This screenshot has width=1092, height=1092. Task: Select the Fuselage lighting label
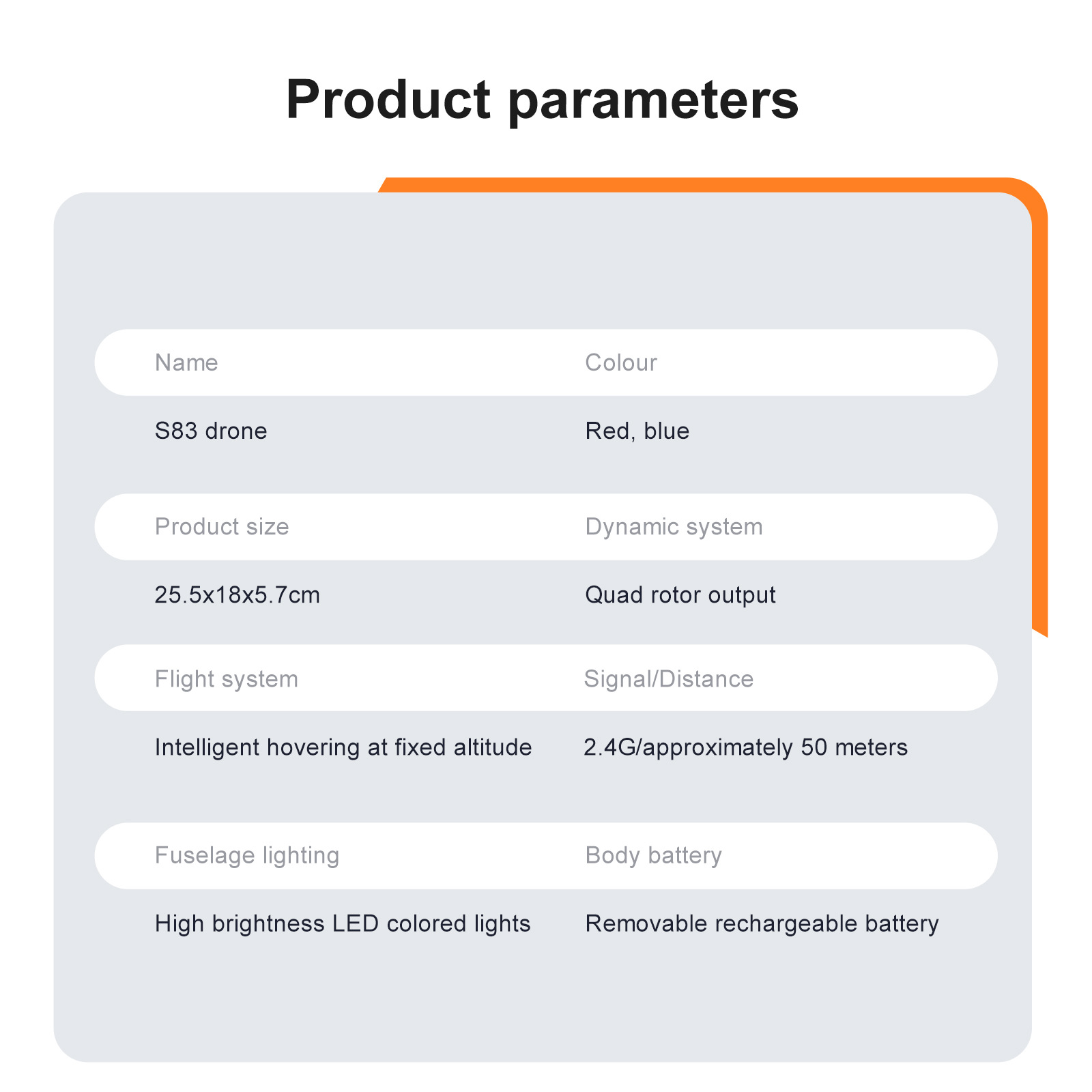point(247,855)
